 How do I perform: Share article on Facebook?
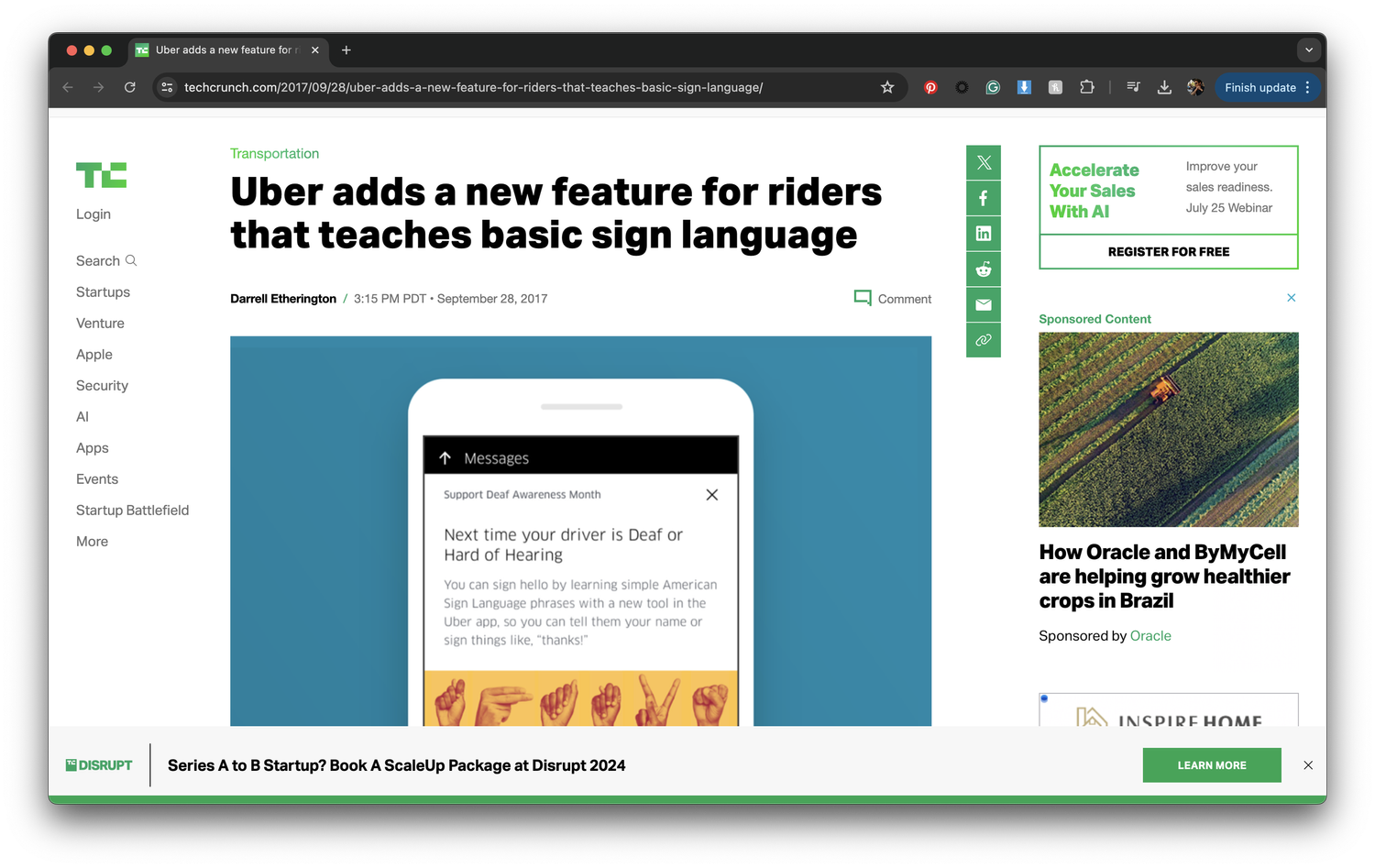click(x=984, y=198)
